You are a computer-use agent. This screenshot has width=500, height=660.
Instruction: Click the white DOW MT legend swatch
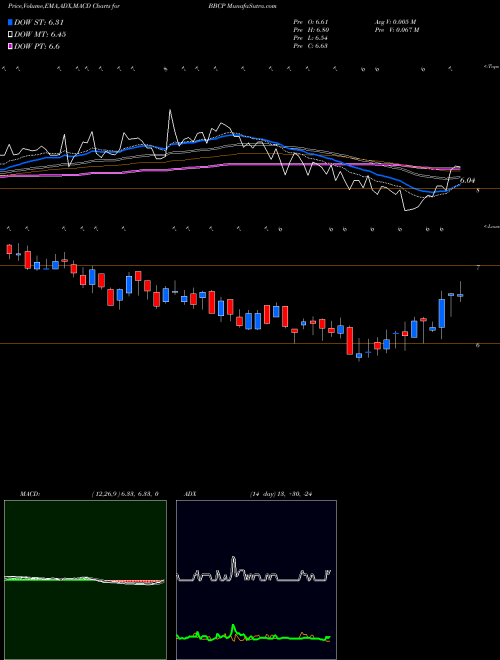pyautogui.click(x=10, y=35)
